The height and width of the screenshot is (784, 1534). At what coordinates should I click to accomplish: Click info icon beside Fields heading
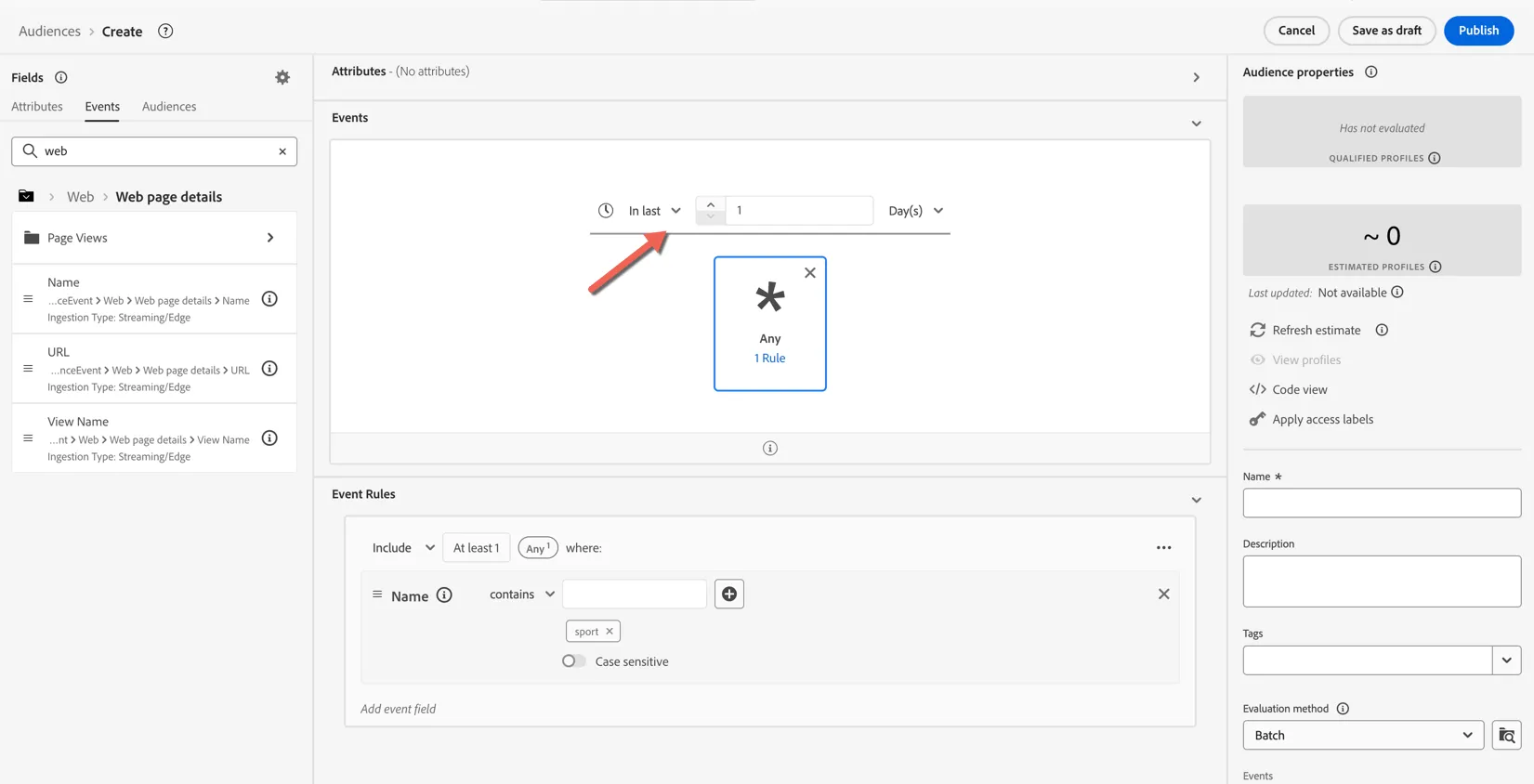pyautogui.click(x=61, y=78)
